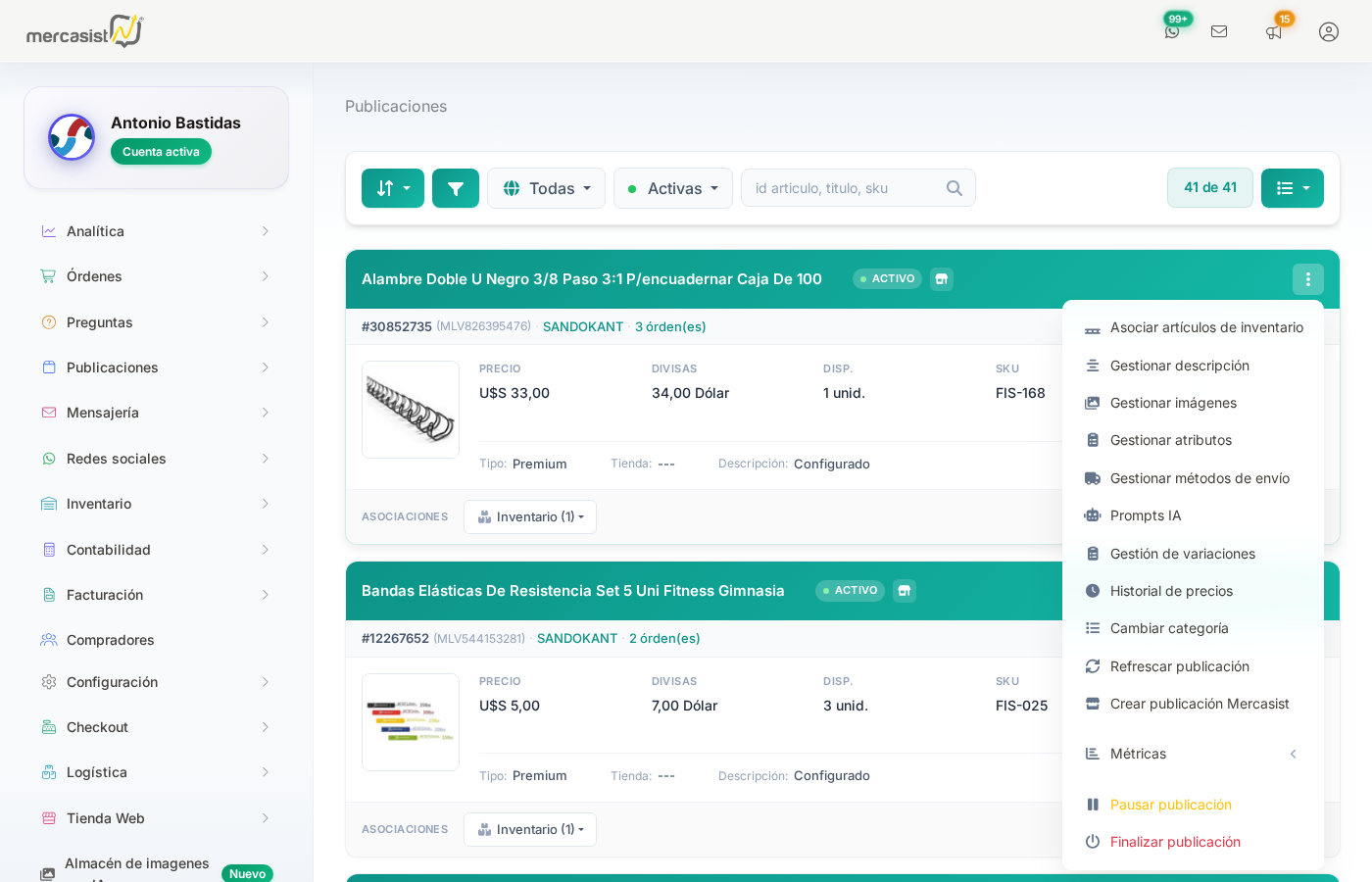Select Finalizar publicación
This screenshot has width=1372, height=882.
(x=1193, y=842)
